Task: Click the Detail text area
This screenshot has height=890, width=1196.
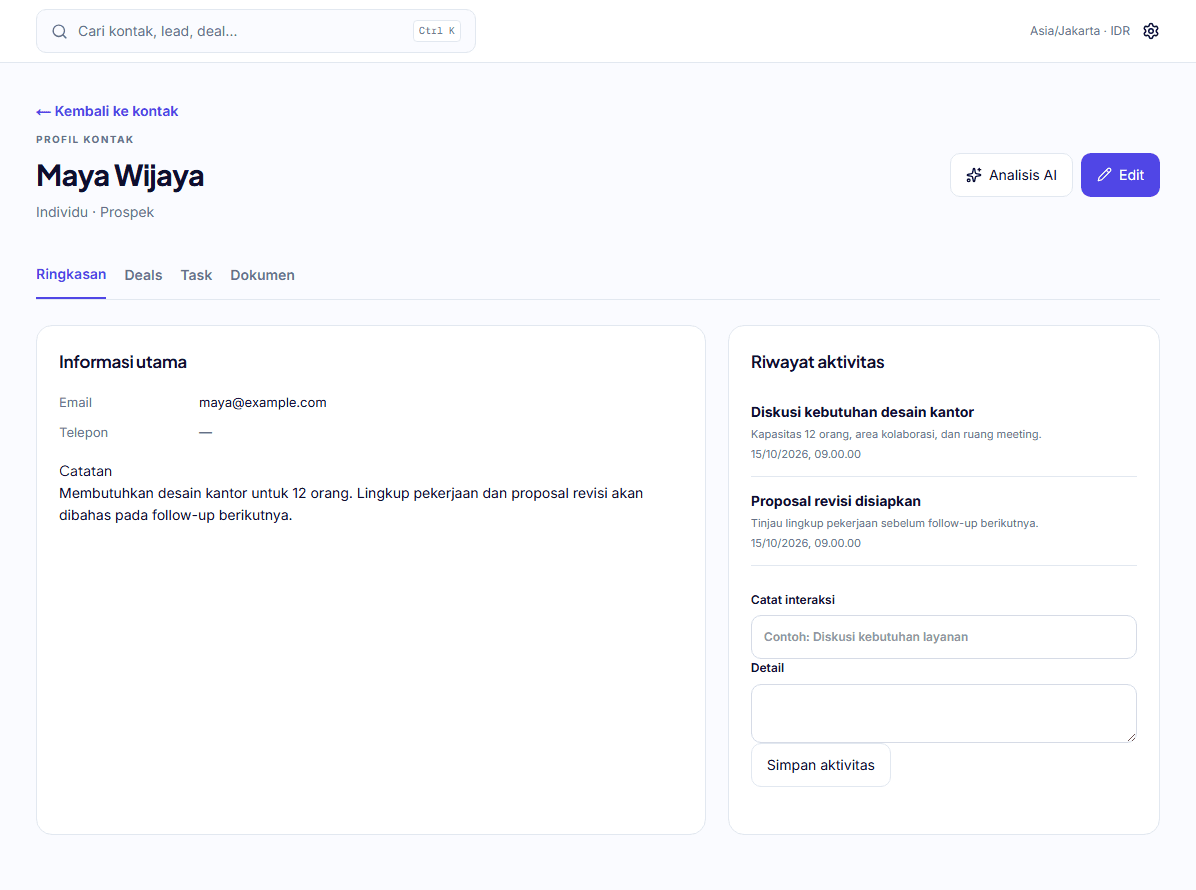Action: pos(944,714)
